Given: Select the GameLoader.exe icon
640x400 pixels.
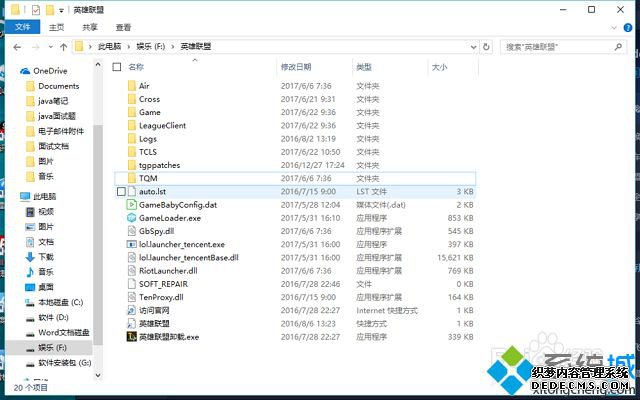Looking at the screenshot, I should click(131, 218).
